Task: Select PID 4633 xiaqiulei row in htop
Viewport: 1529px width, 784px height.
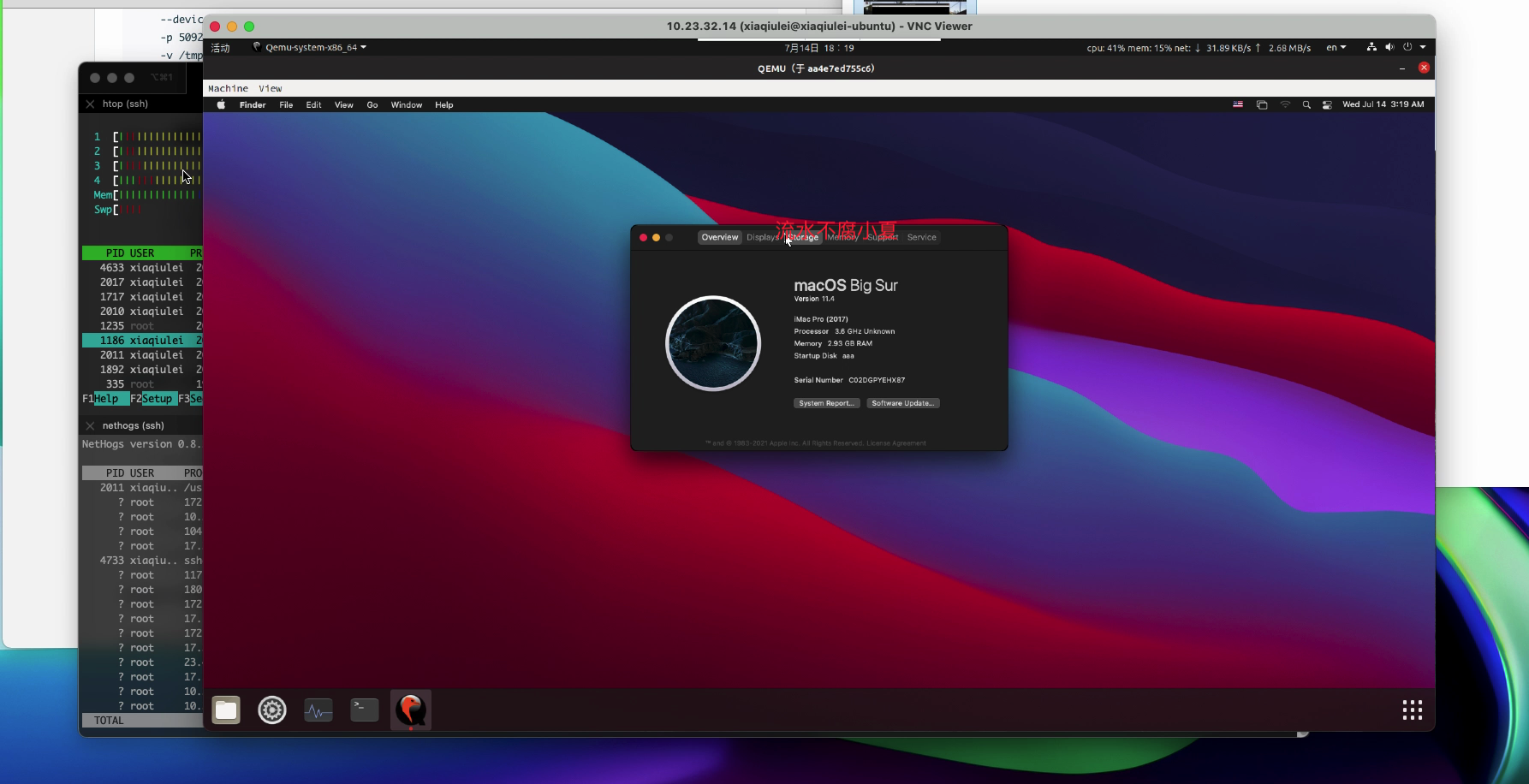Action: (x=142, y=268)
